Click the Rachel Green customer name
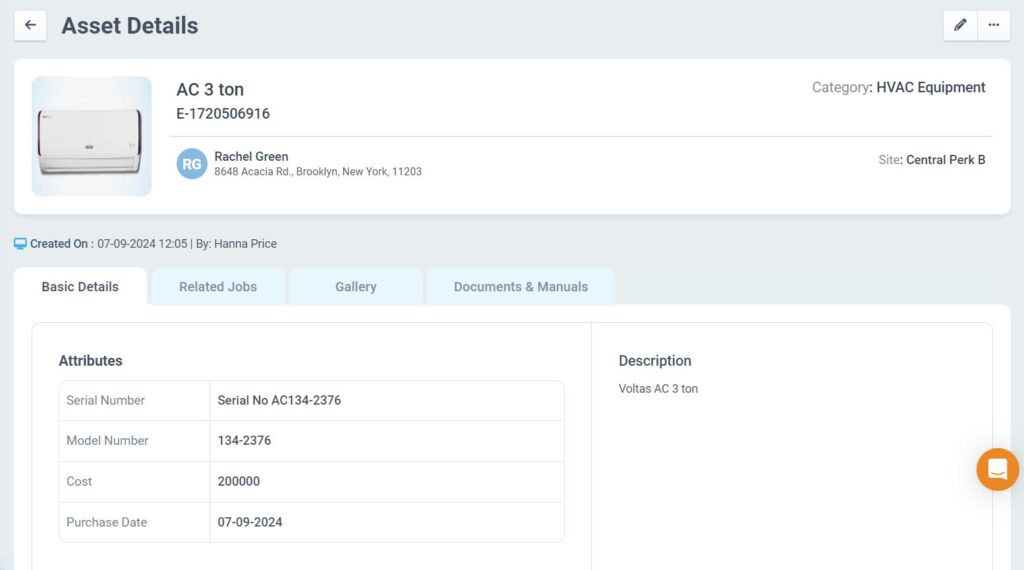Screen dimensions: 1024x570 click(x=251, y=156)
